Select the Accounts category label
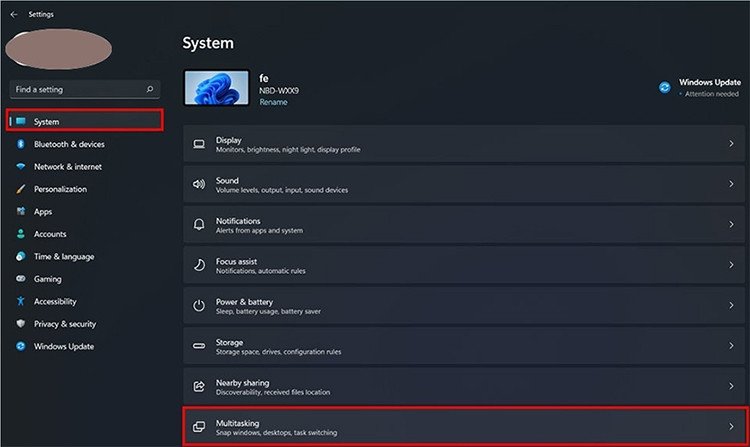Image resolution: width=750 pixels, height=447 pixels. pos(50,234)
